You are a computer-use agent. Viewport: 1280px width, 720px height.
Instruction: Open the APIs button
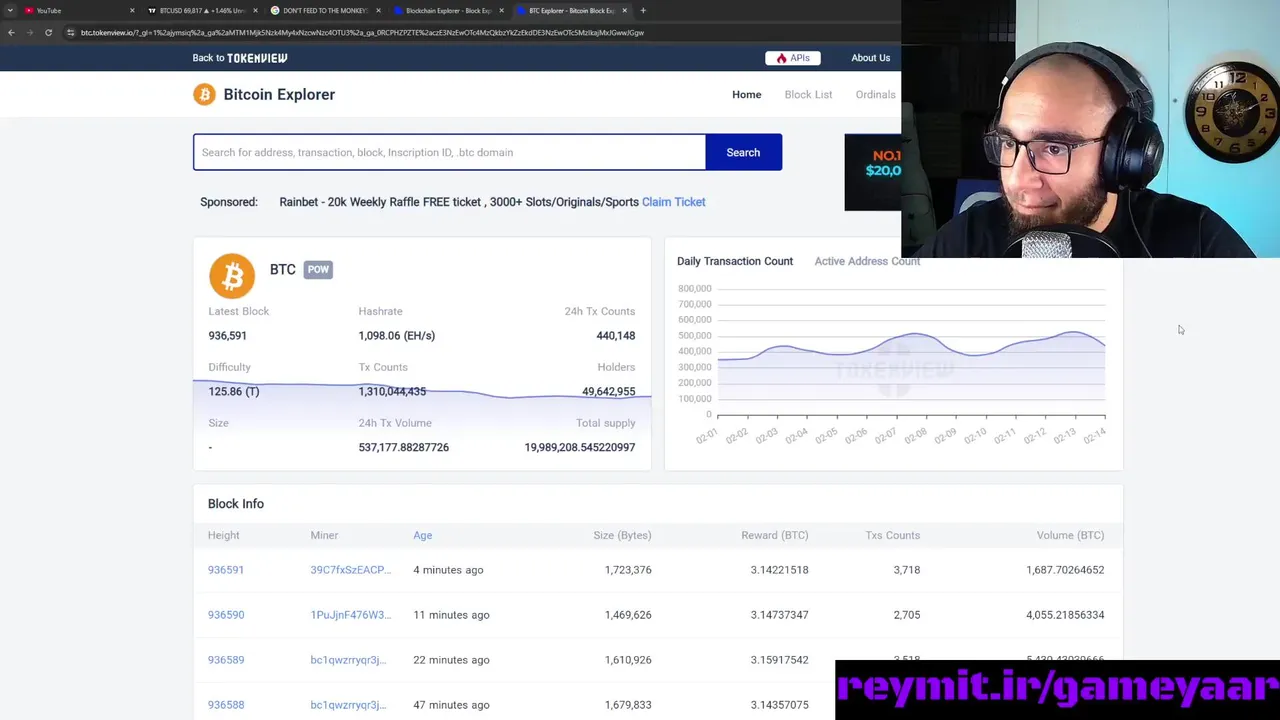tap(793, 58)
